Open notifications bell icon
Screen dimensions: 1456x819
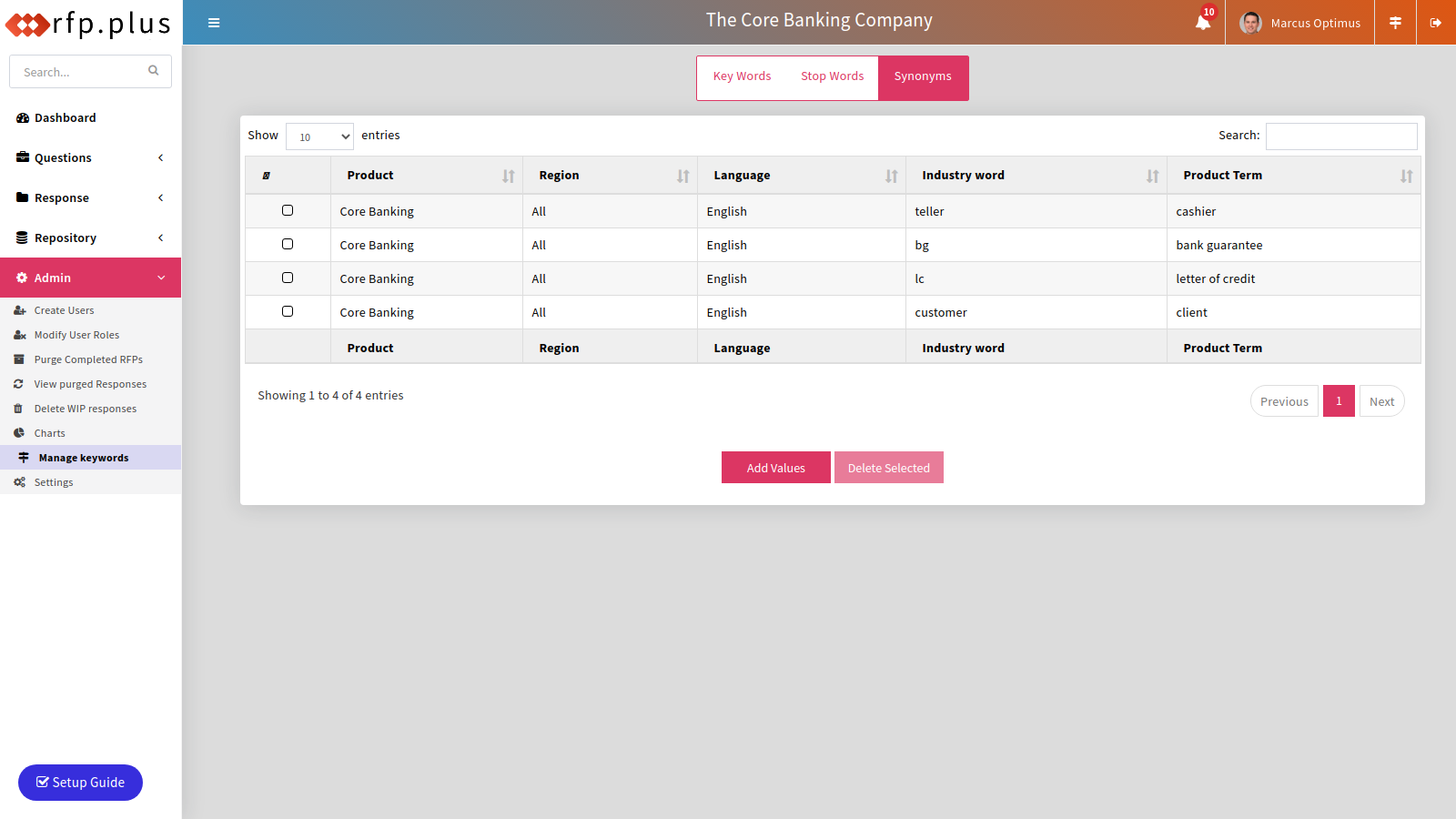coord(1203,22)
